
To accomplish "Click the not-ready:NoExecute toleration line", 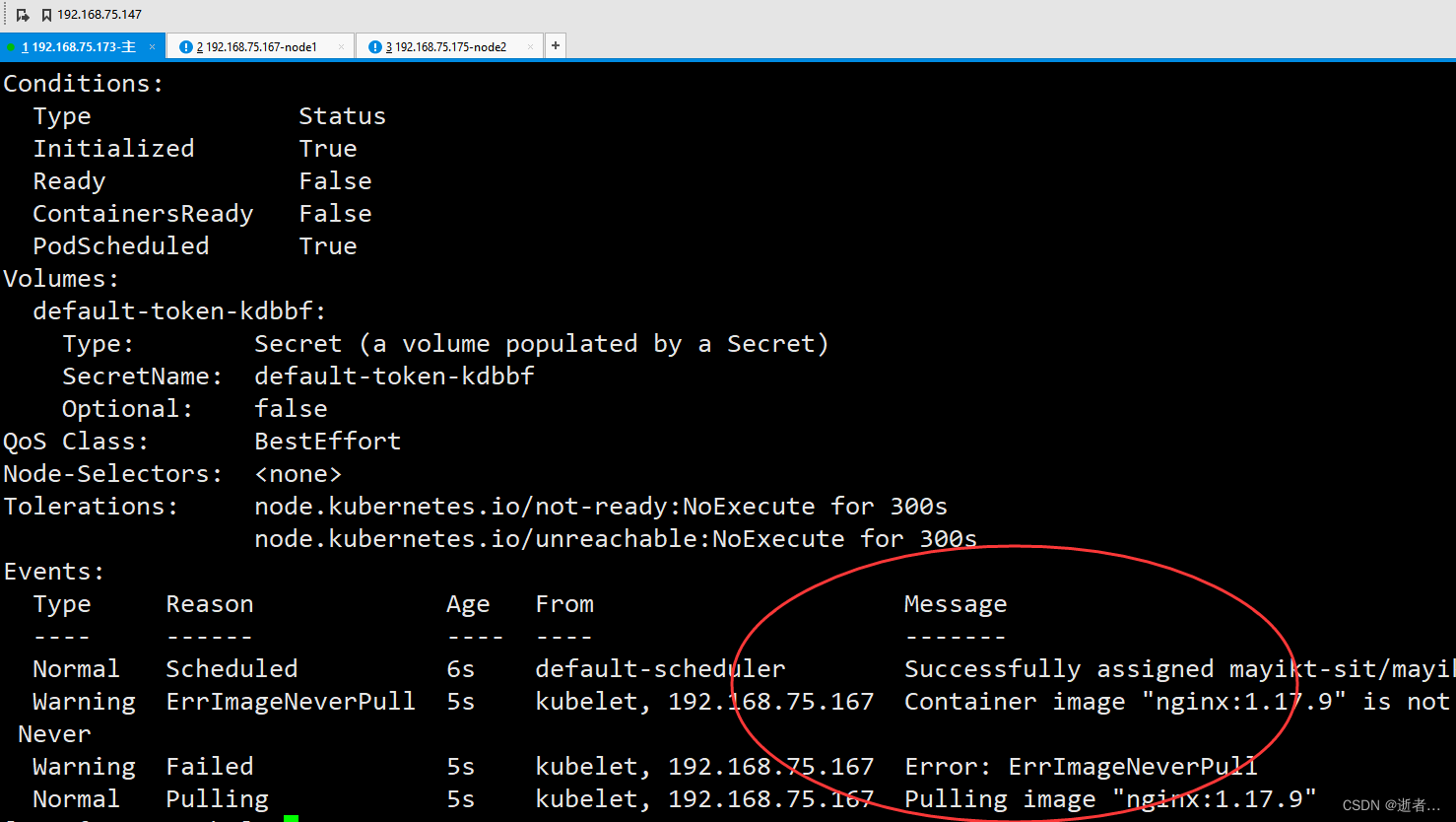I will [601, 507].
